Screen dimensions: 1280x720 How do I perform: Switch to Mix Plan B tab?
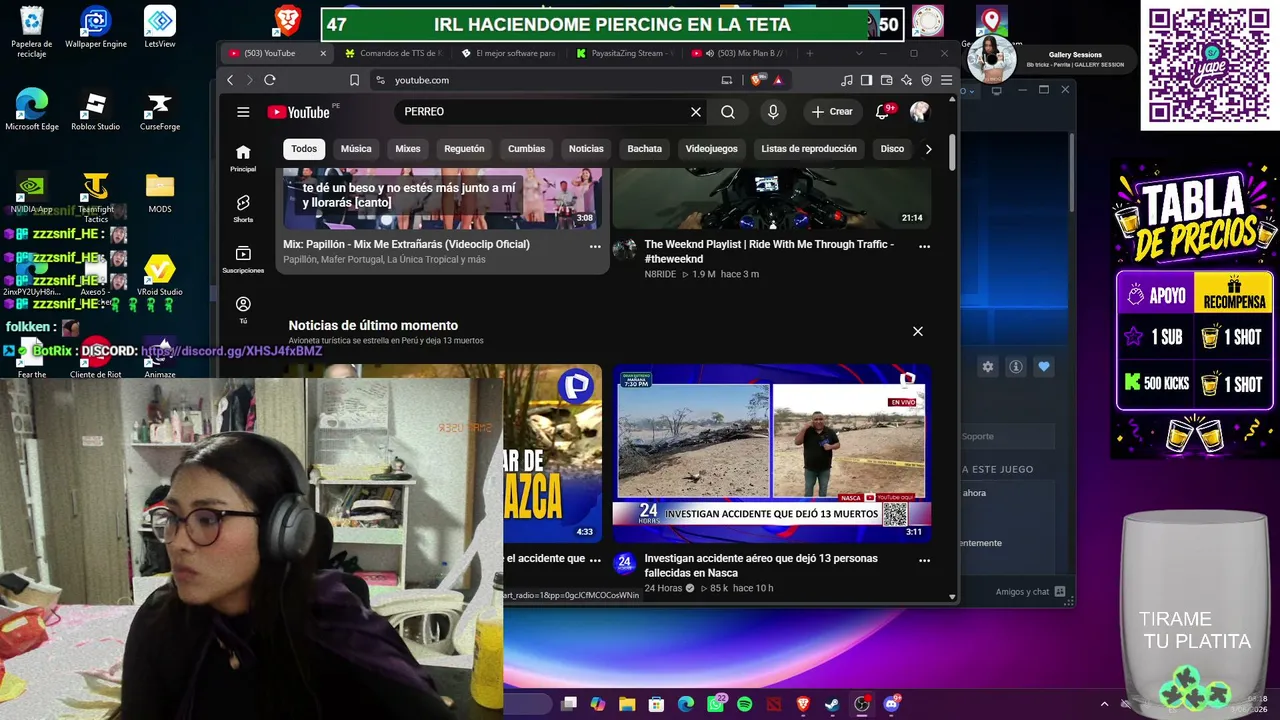[741, 53]
